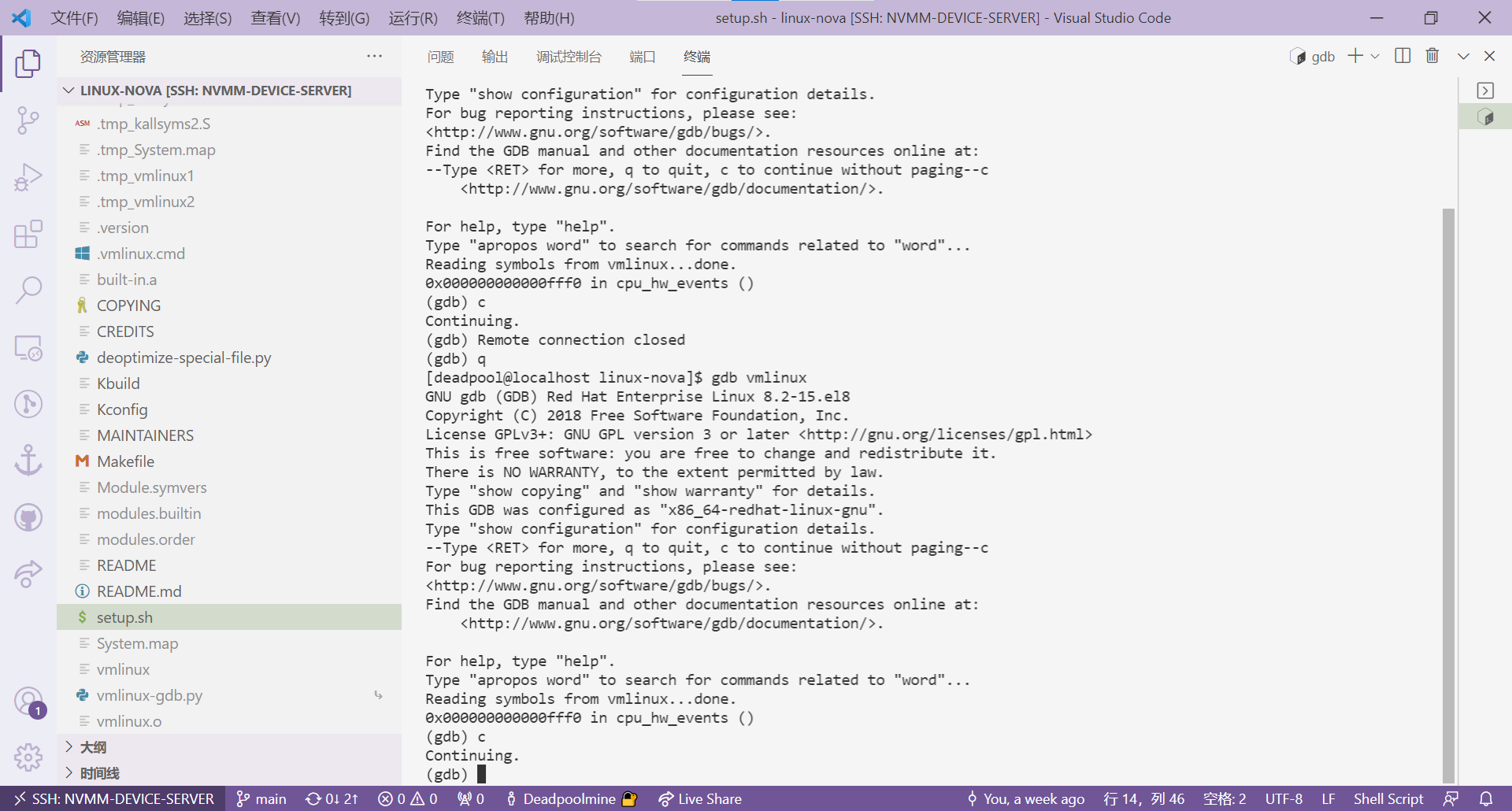This screenshot has height=811, width=1512.
Task: Click git blame 'You, a week ago'
Action: click(x=1026, y=798)
